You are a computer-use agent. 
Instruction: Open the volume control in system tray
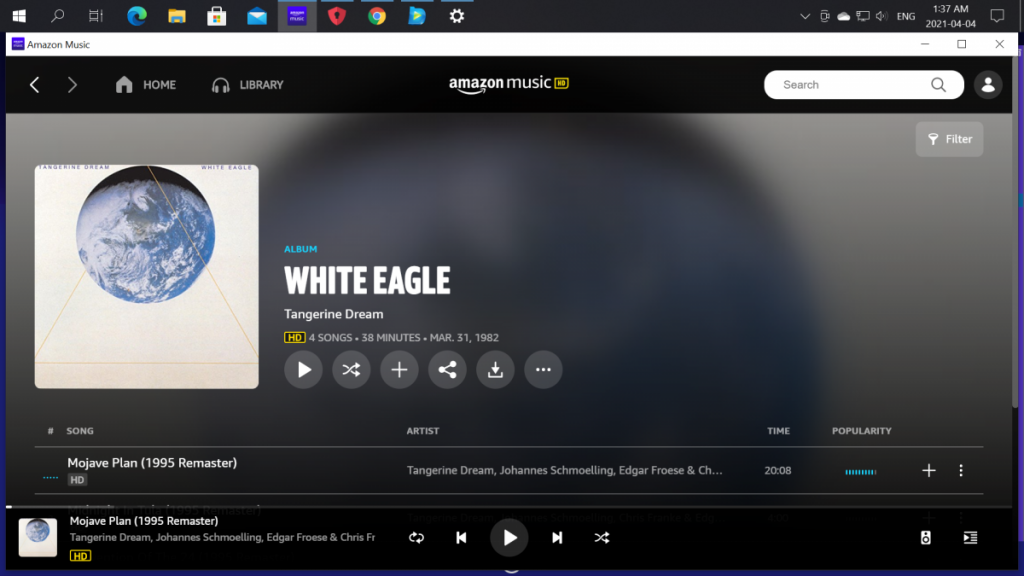882,16
